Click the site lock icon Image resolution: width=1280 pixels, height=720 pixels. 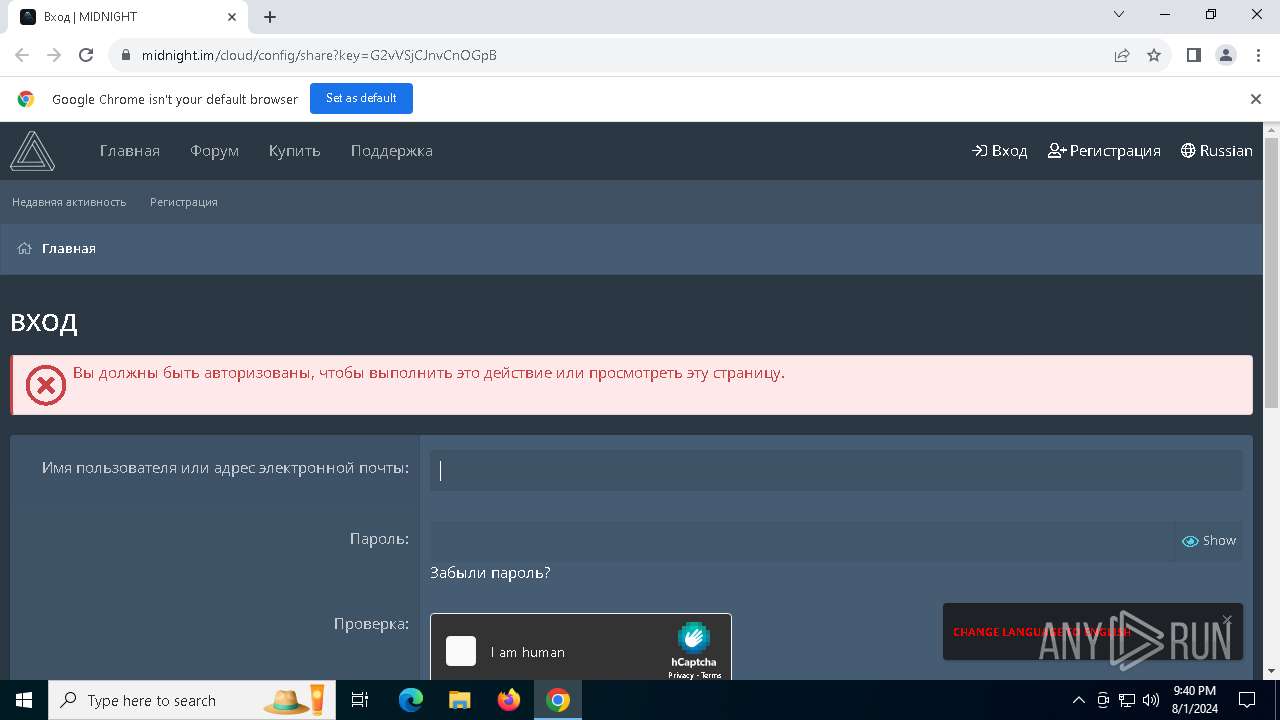point(126,55)
